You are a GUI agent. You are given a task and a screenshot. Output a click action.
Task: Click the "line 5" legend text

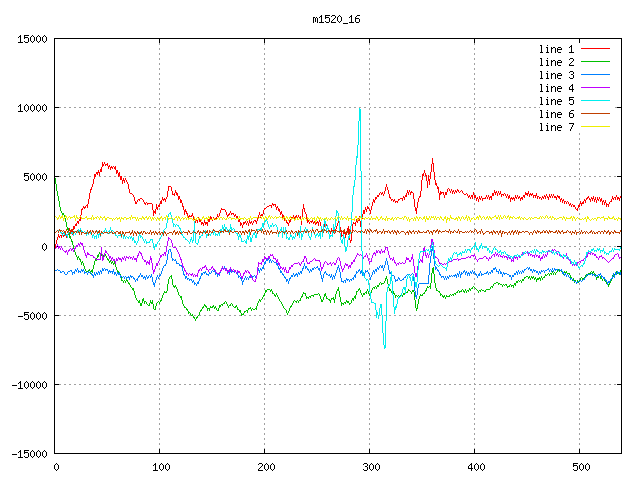click(x=557, y=101)
